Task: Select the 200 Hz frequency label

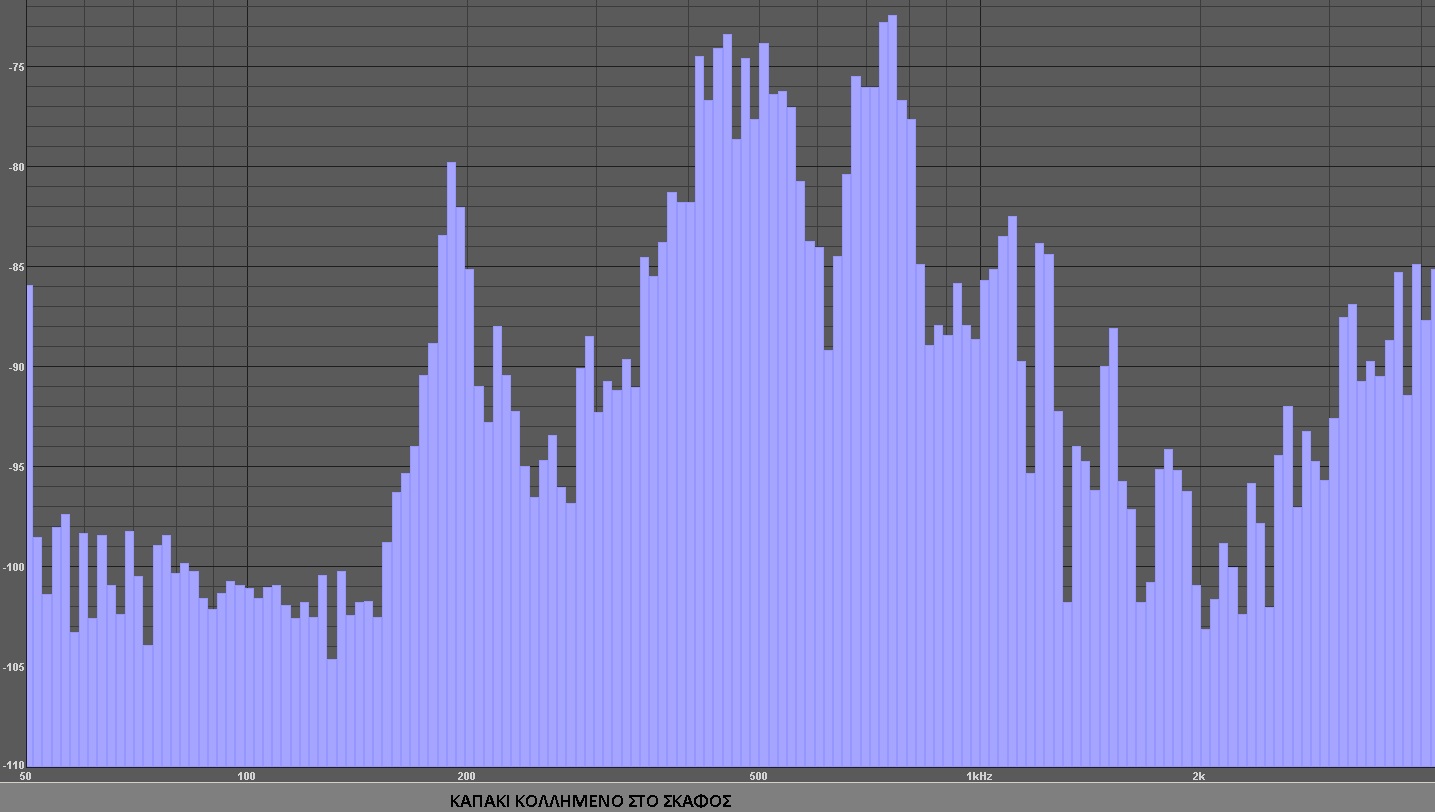Action: click(466, 776)
